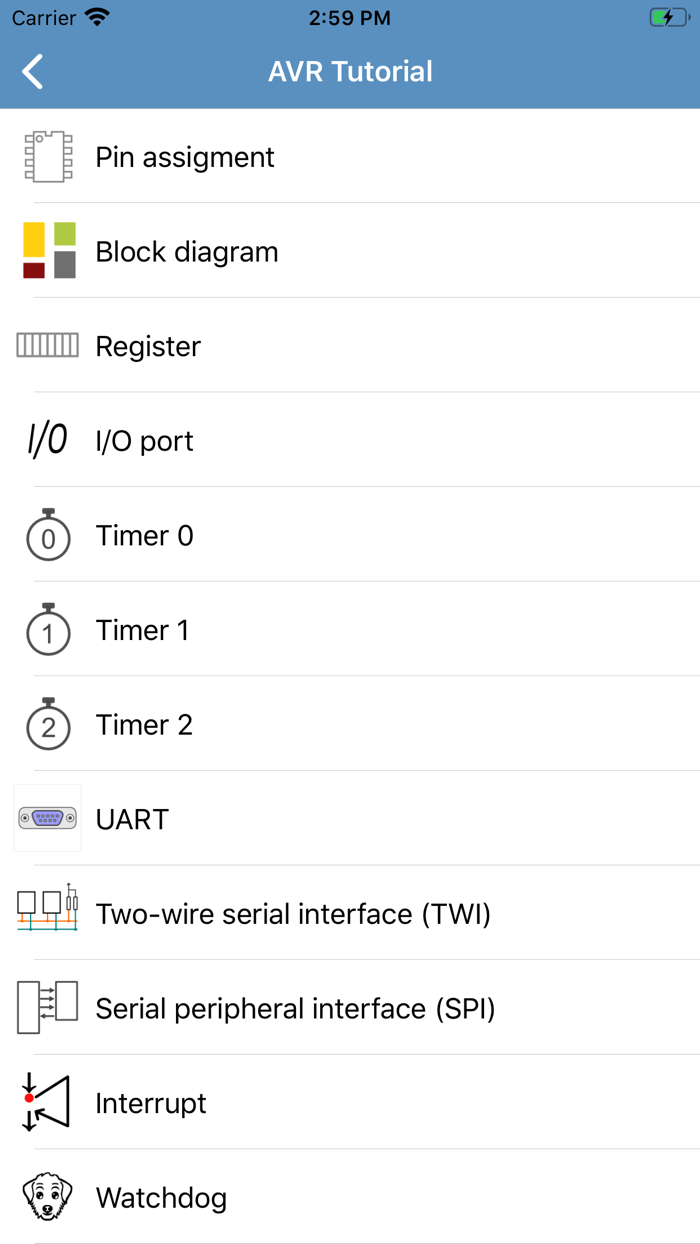Tap the Watchdog dog face icon
The height and width of the screenshot is (1244, 700).
coord(48,1196)
